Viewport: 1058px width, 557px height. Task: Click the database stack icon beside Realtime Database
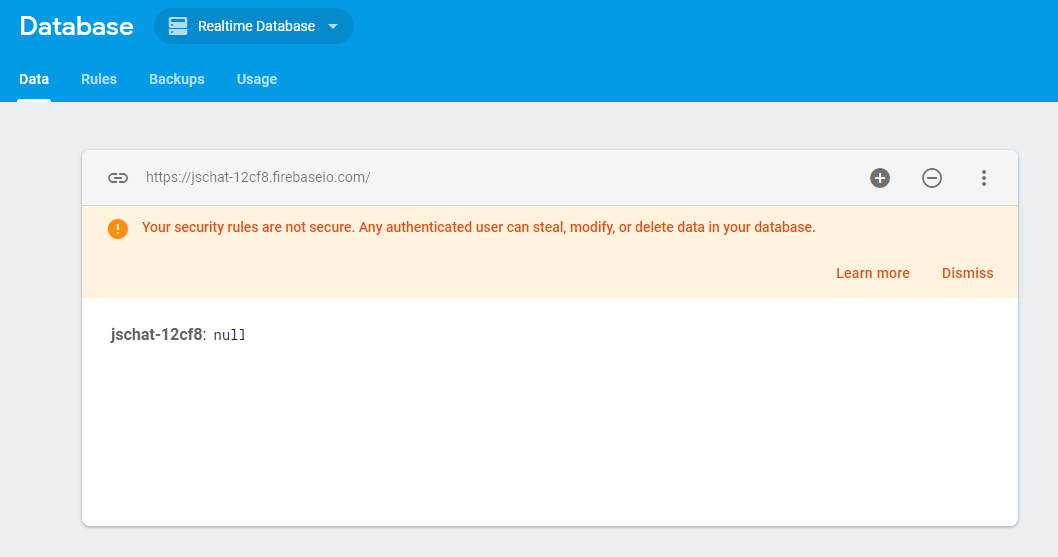[x=178, y=27]
